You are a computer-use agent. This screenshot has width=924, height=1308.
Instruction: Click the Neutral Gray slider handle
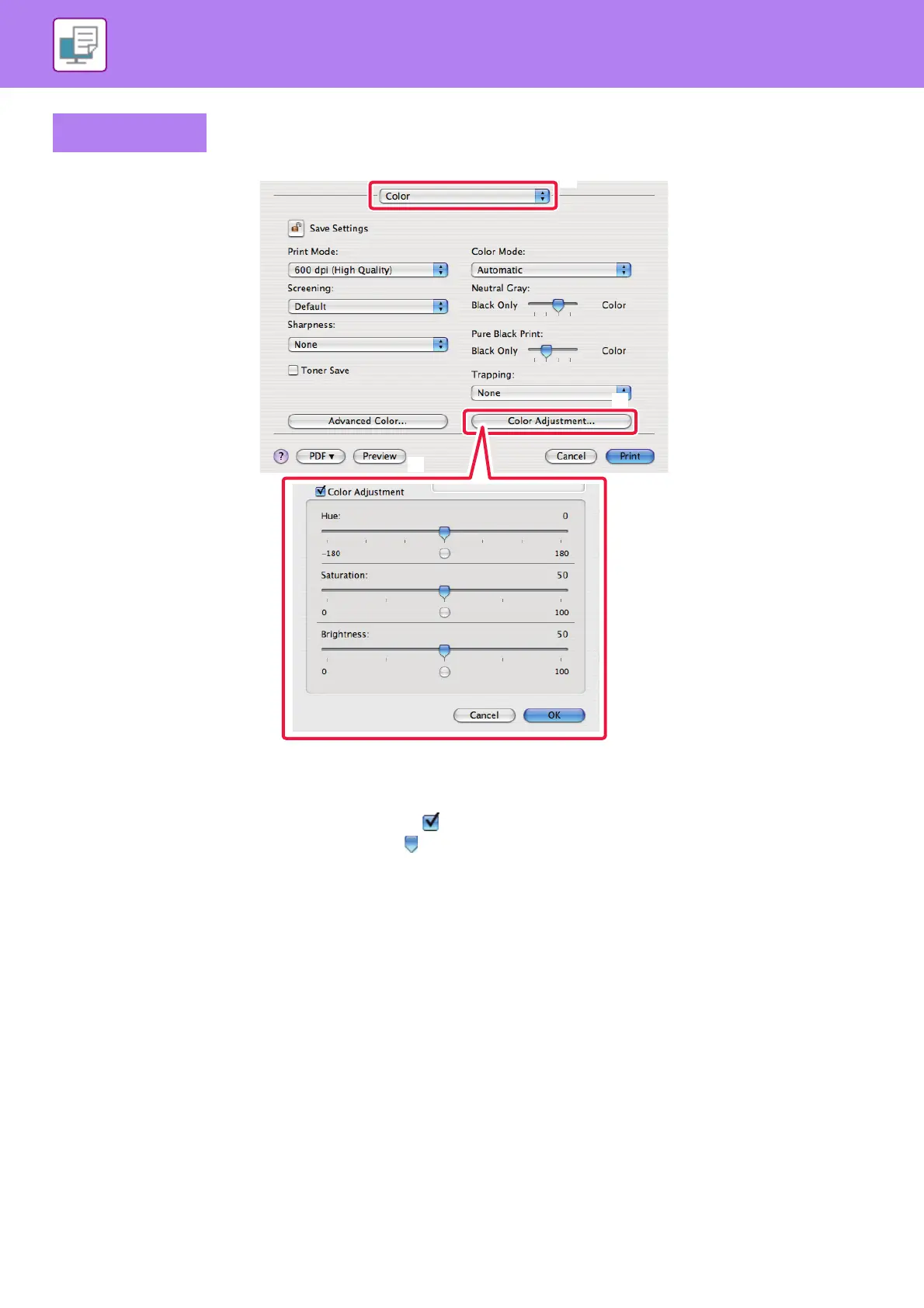coord(558,306)
